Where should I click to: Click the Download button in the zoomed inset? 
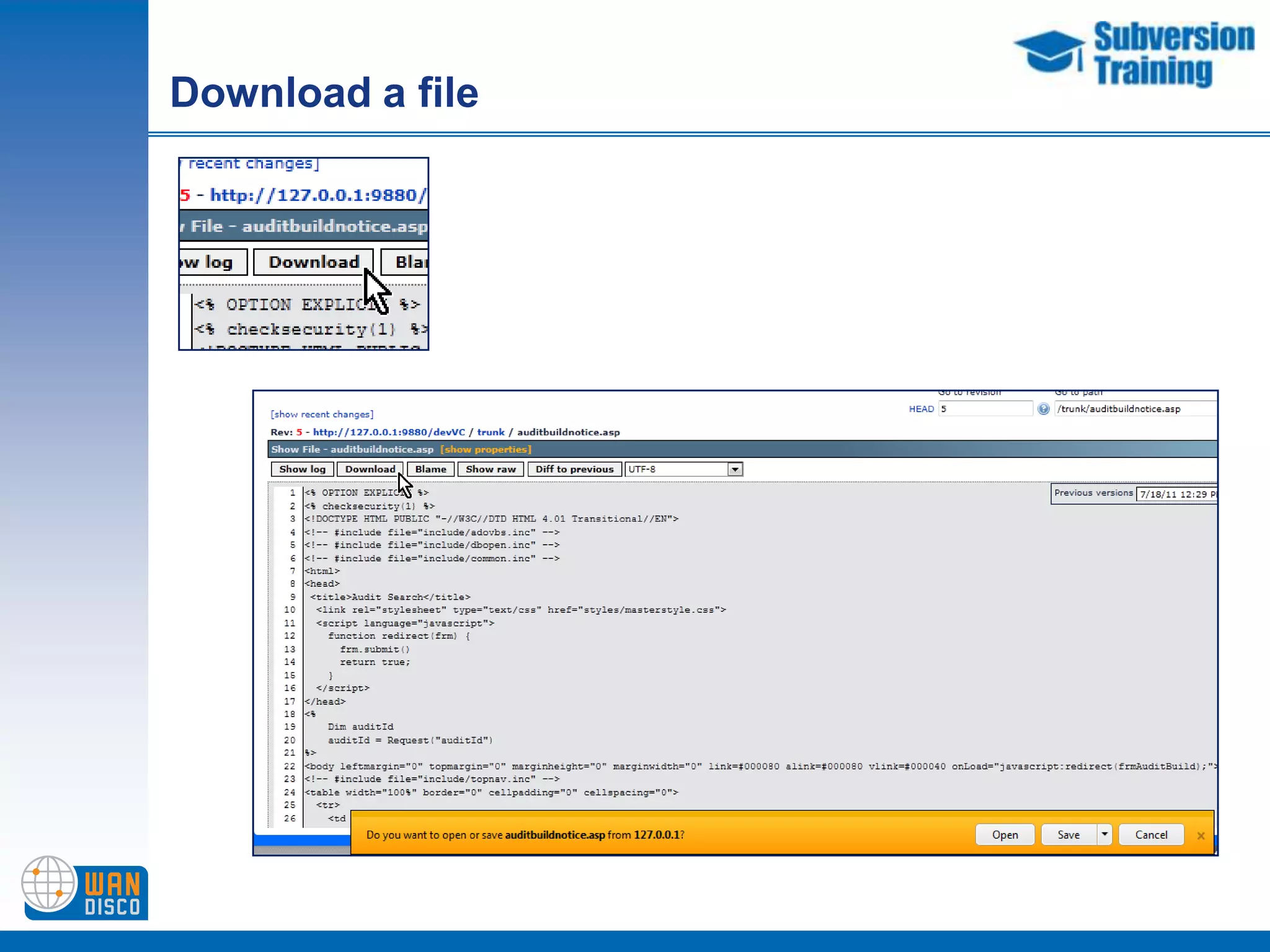pyautogui.click(x=313, y=262)
